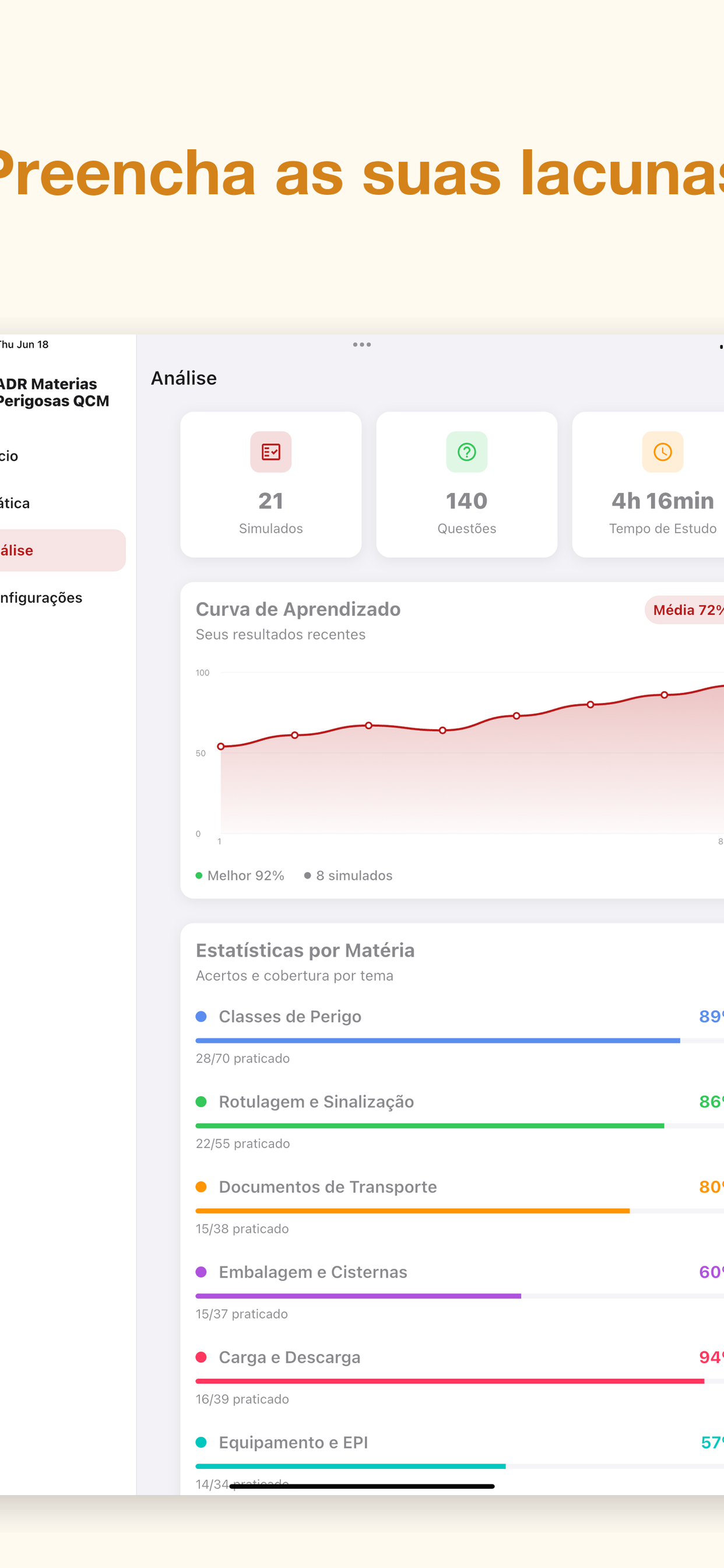The width and height of the screenshot is (724, 1568).
Task: Click the 8 simulados legend entry
Action: point(349,876)
